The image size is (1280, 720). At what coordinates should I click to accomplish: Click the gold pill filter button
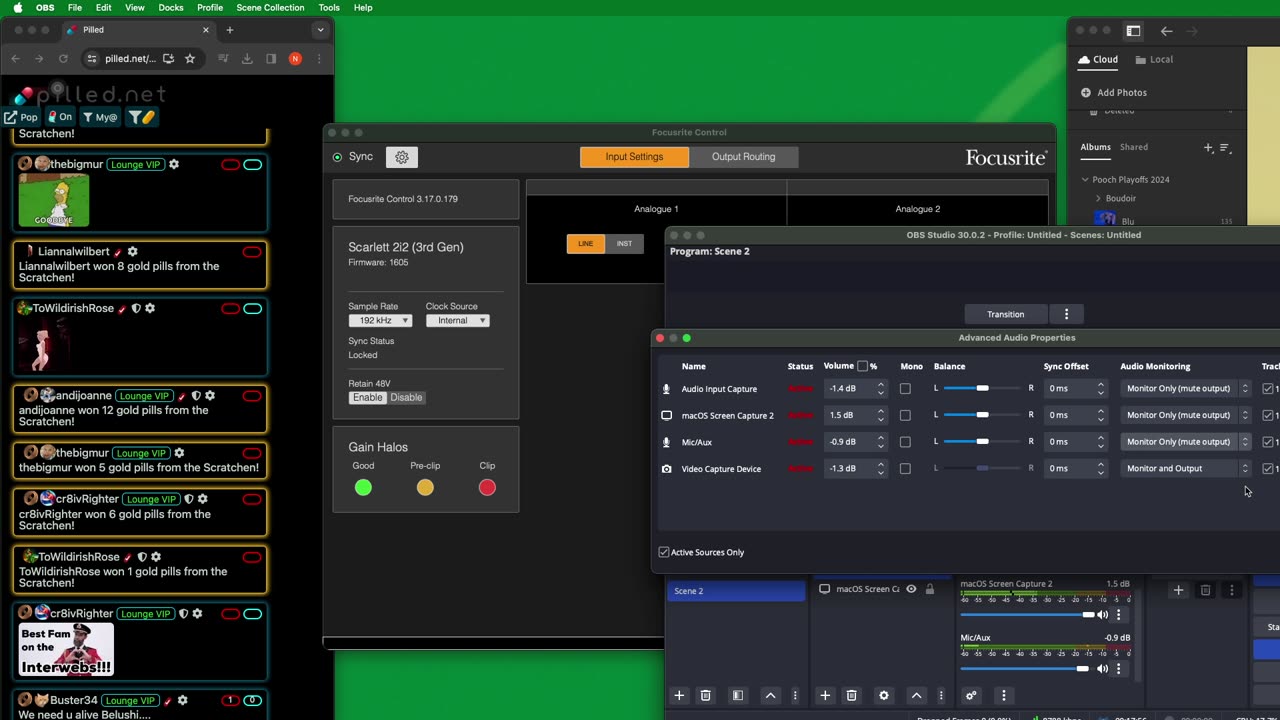pos(142,117)
